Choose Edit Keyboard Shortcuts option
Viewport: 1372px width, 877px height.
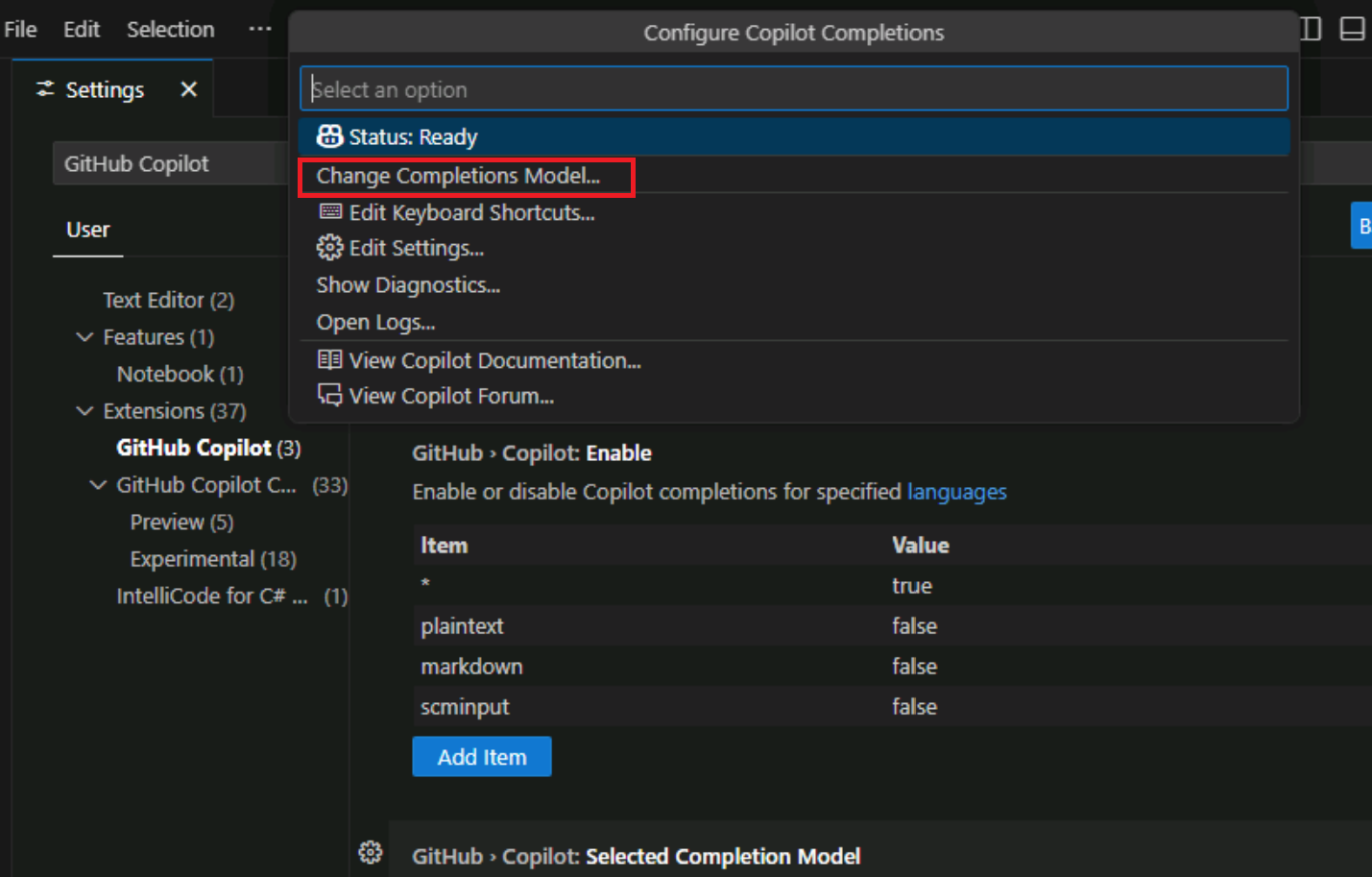[x=794, y=212]
